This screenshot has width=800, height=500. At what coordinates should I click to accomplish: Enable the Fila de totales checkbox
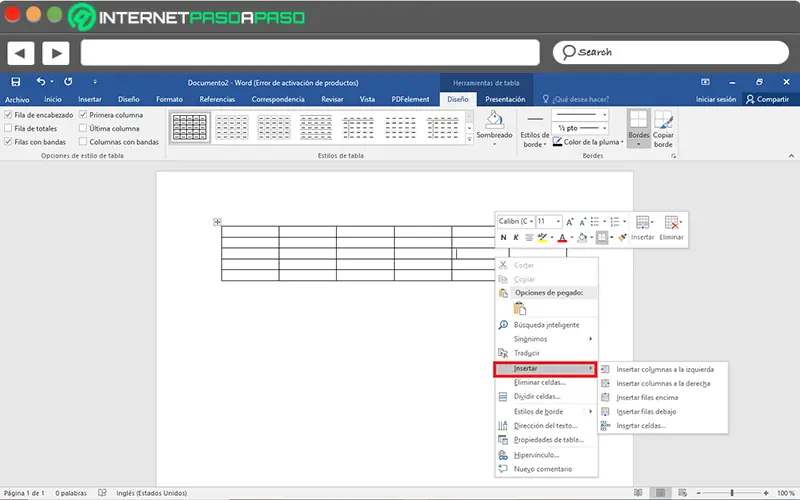coord(8,128)
